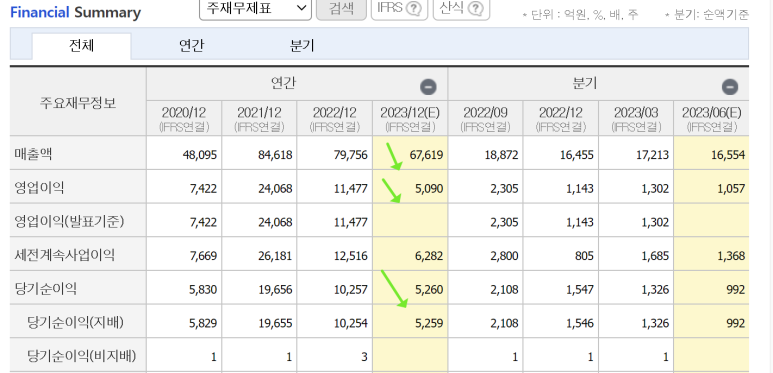The image size is (773, 373).
Task: Select the 당기순이익 row label
Action: [x=45, y=289]
